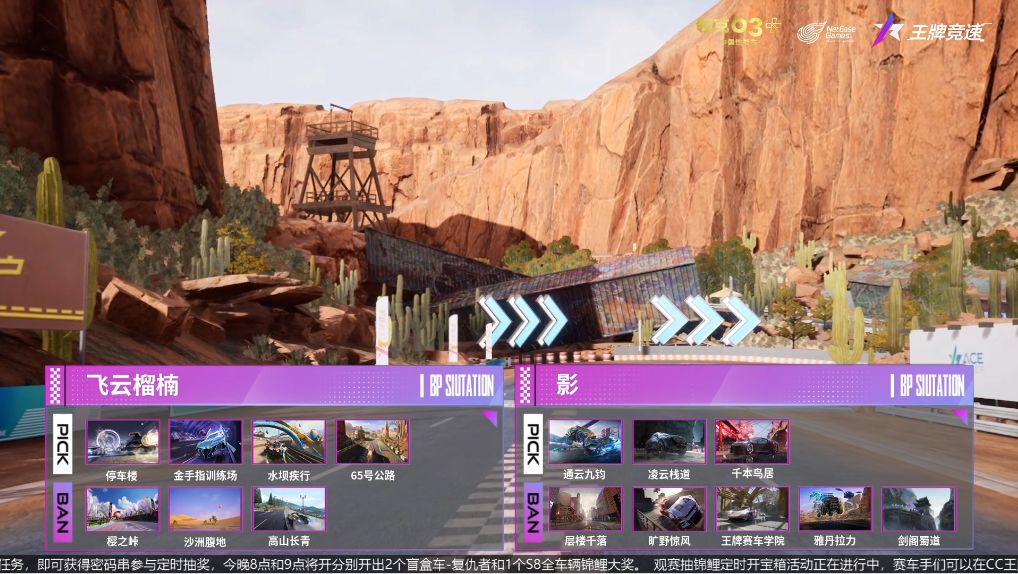The image size is (1018, 574).
Task: Select the 水坝疾行 track thumbnail
Action: pyautogui.click(x=289, y=442)
